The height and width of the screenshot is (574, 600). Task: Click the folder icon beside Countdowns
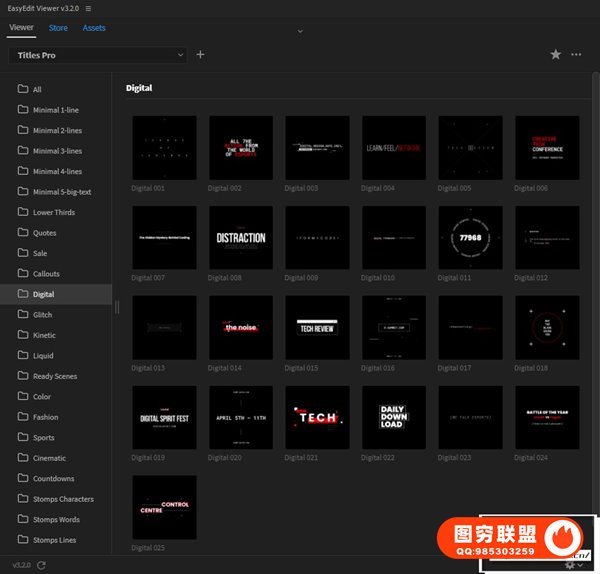23,479
